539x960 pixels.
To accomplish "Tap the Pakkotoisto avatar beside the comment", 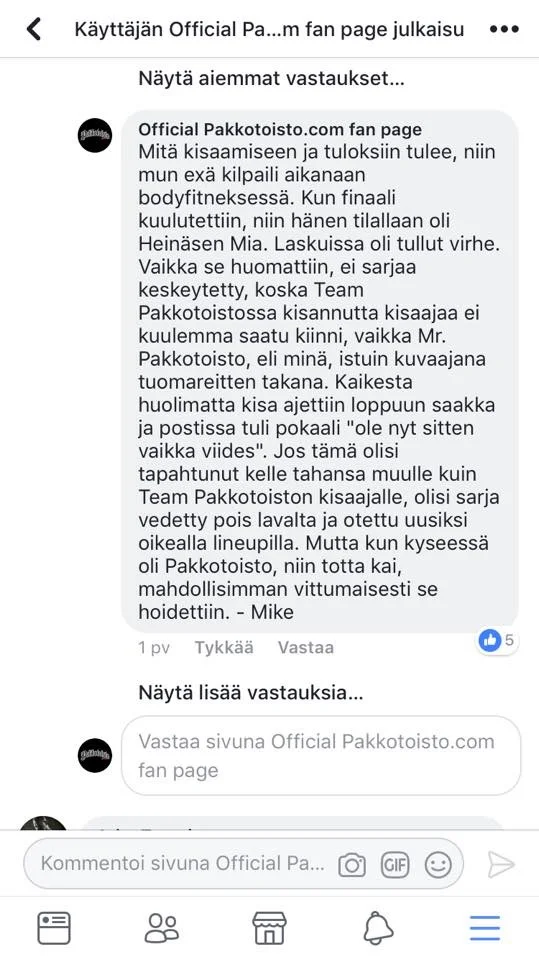I will click(95, 135).
